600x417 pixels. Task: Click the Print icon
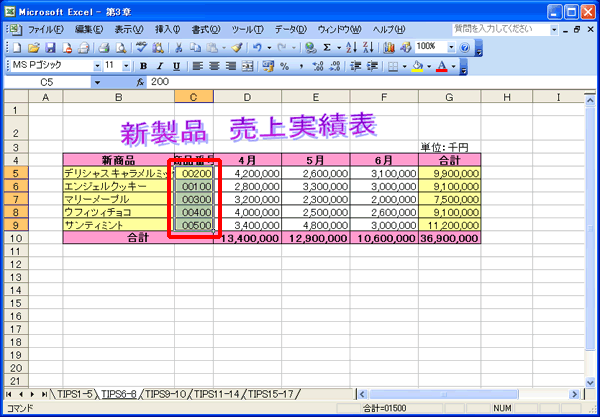tap(103, 47)
